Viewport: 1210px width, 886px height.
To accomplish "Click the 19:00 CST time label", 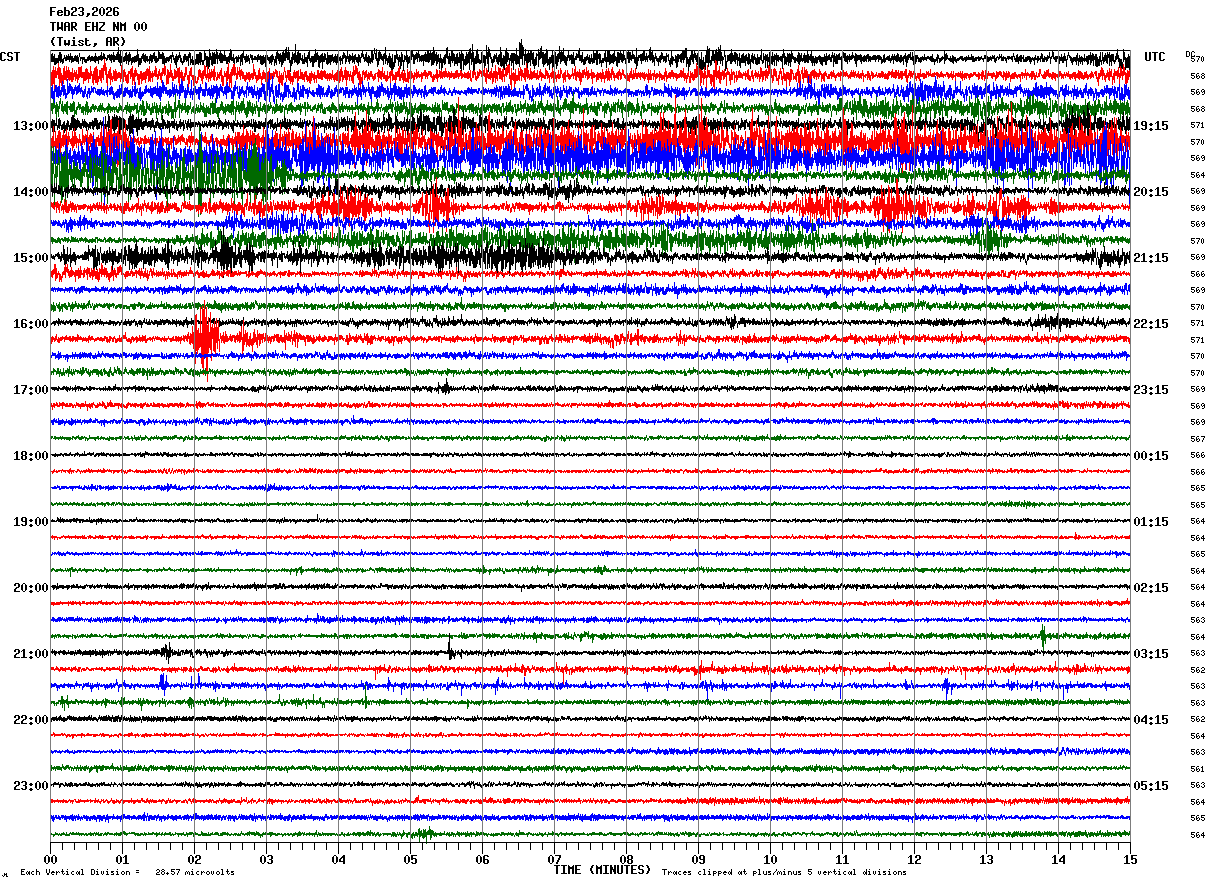I will pyautogui.click(x=31, y=522).
